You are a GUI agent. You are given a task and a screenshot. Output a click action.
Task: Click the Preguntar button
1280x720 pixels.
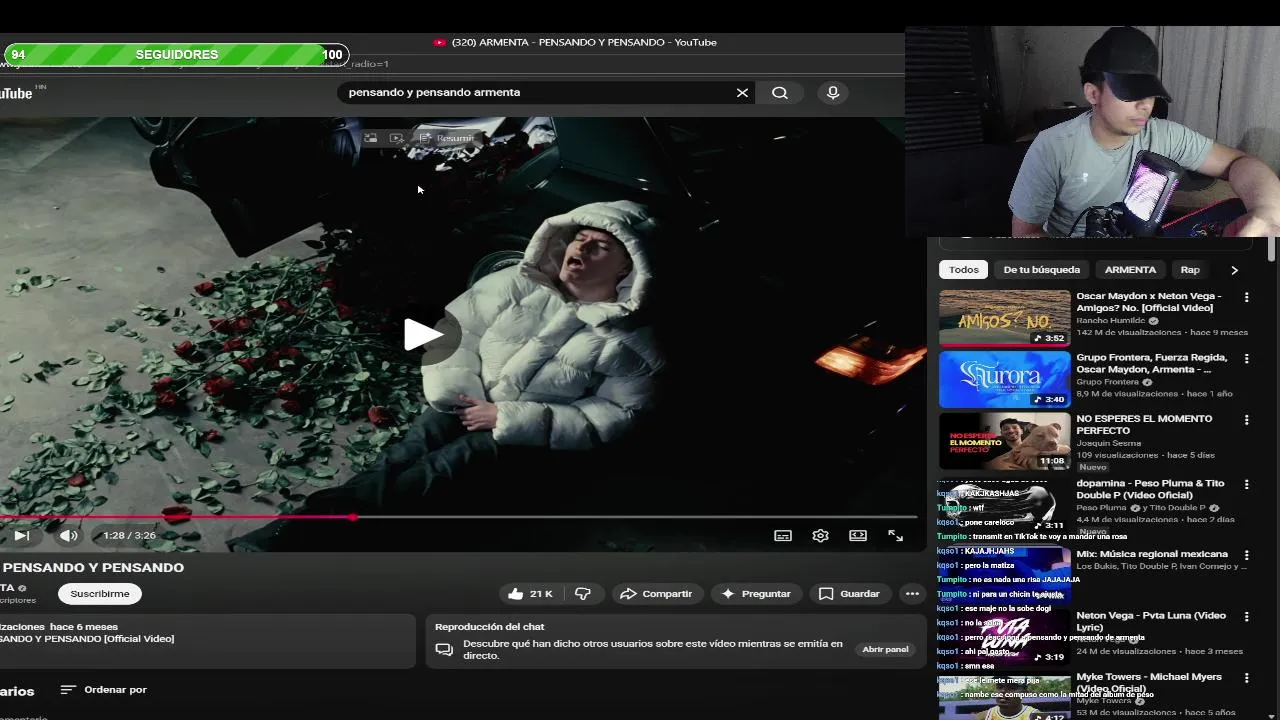pos(756,594)
